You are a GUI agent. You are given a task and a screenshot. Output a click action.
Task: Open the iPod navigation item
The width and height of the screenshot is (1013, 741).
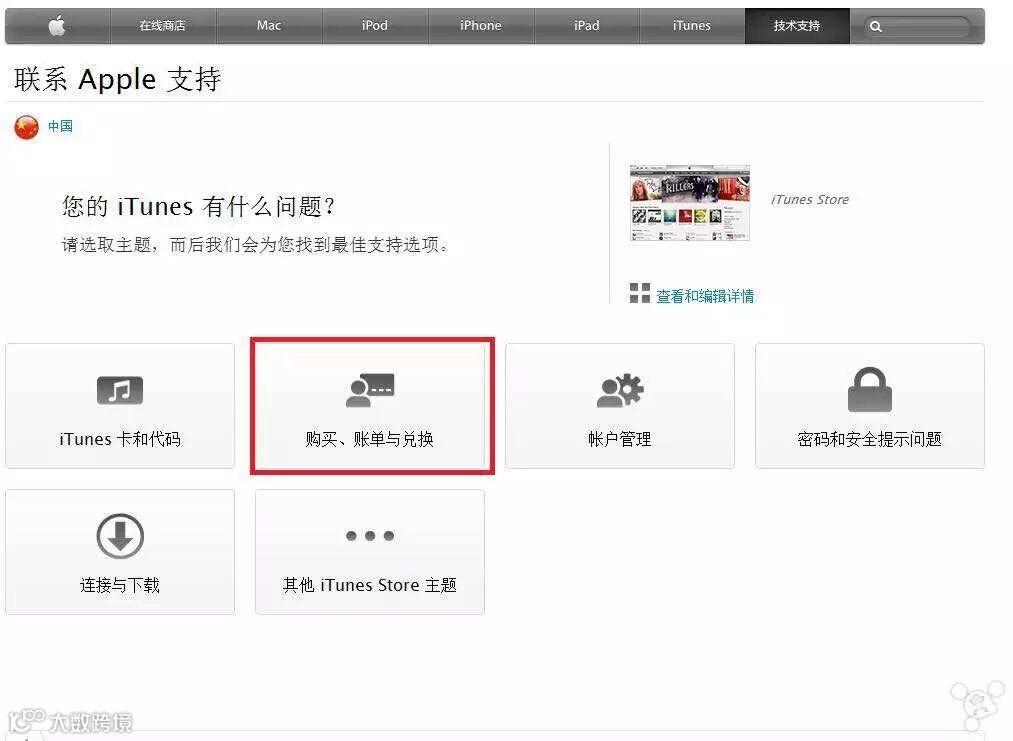tap(375, 26)
